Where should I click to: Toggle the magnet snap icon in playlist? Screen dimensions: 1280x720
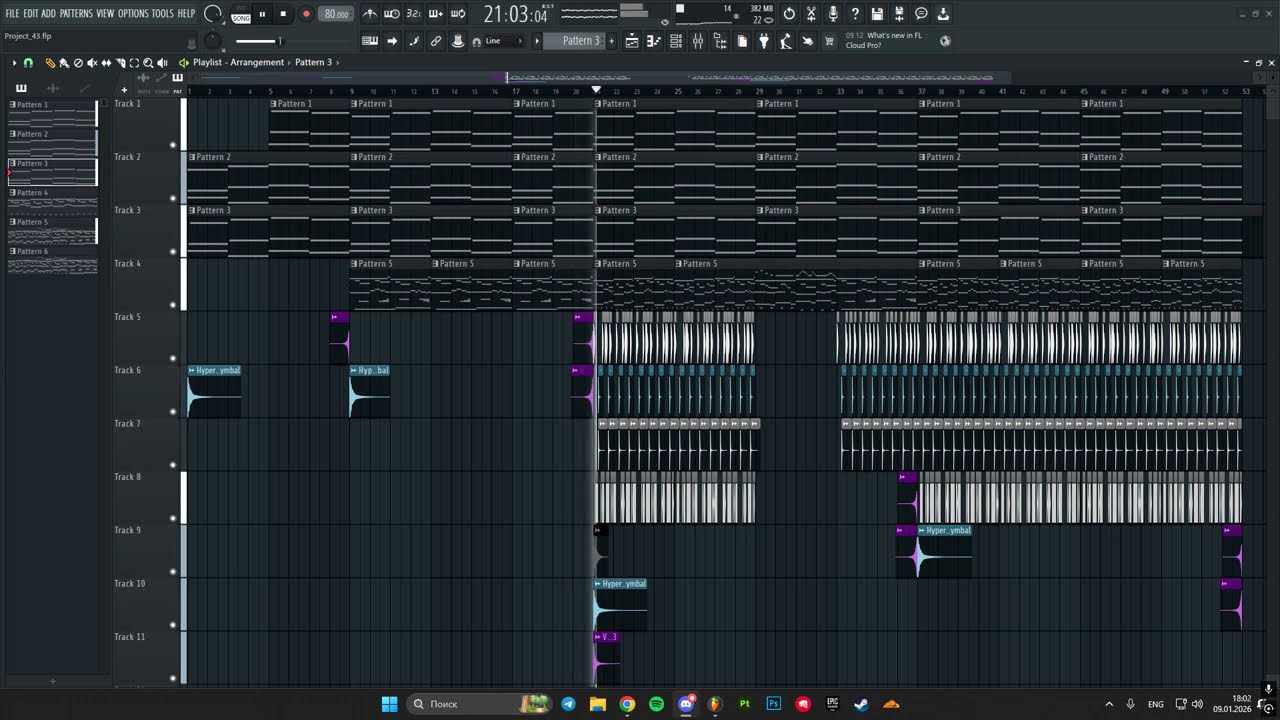click(28, 62)
